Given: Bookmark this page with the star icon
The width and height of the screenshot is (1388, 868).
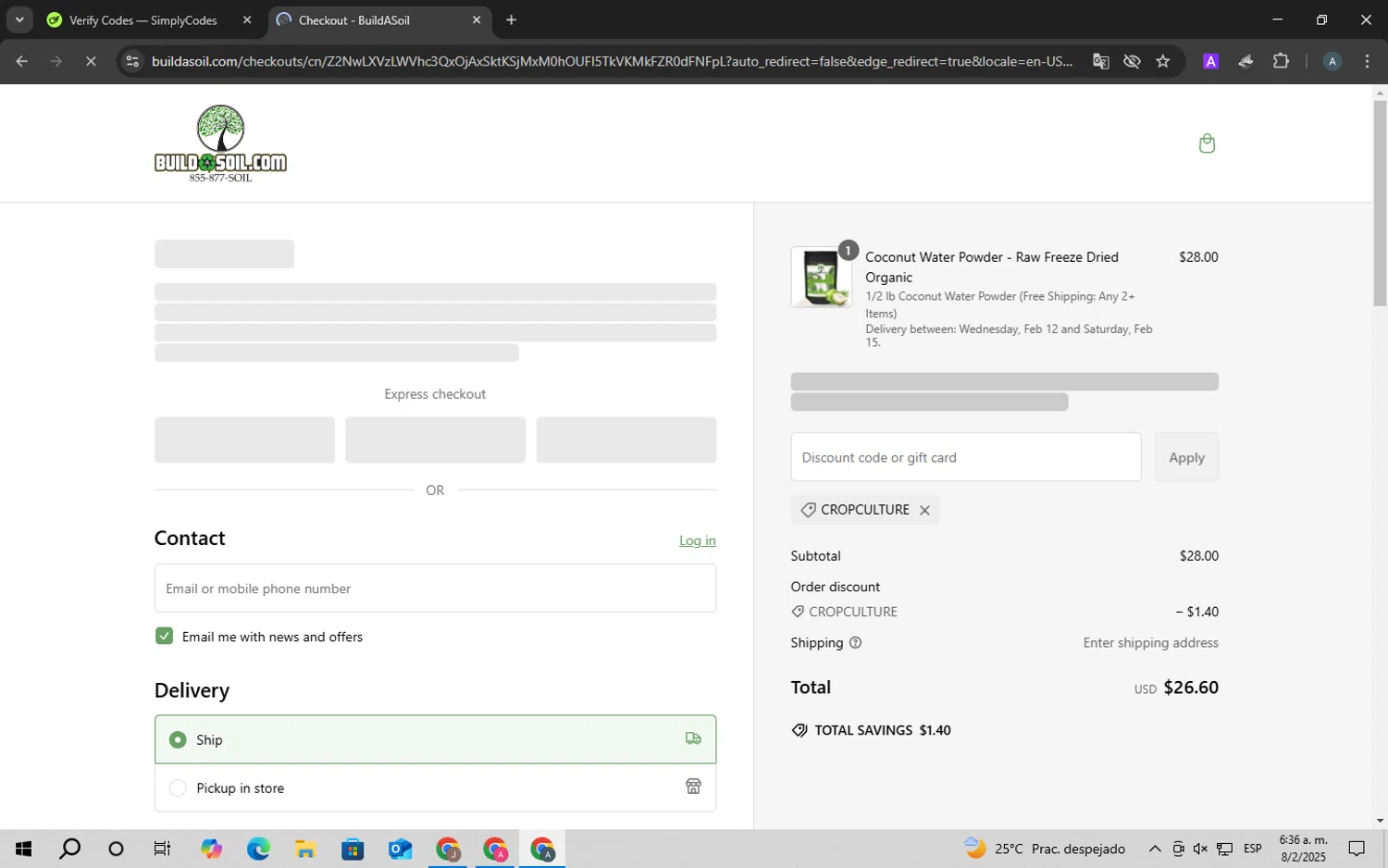Looking at the screenshot, I should 1163,61.
